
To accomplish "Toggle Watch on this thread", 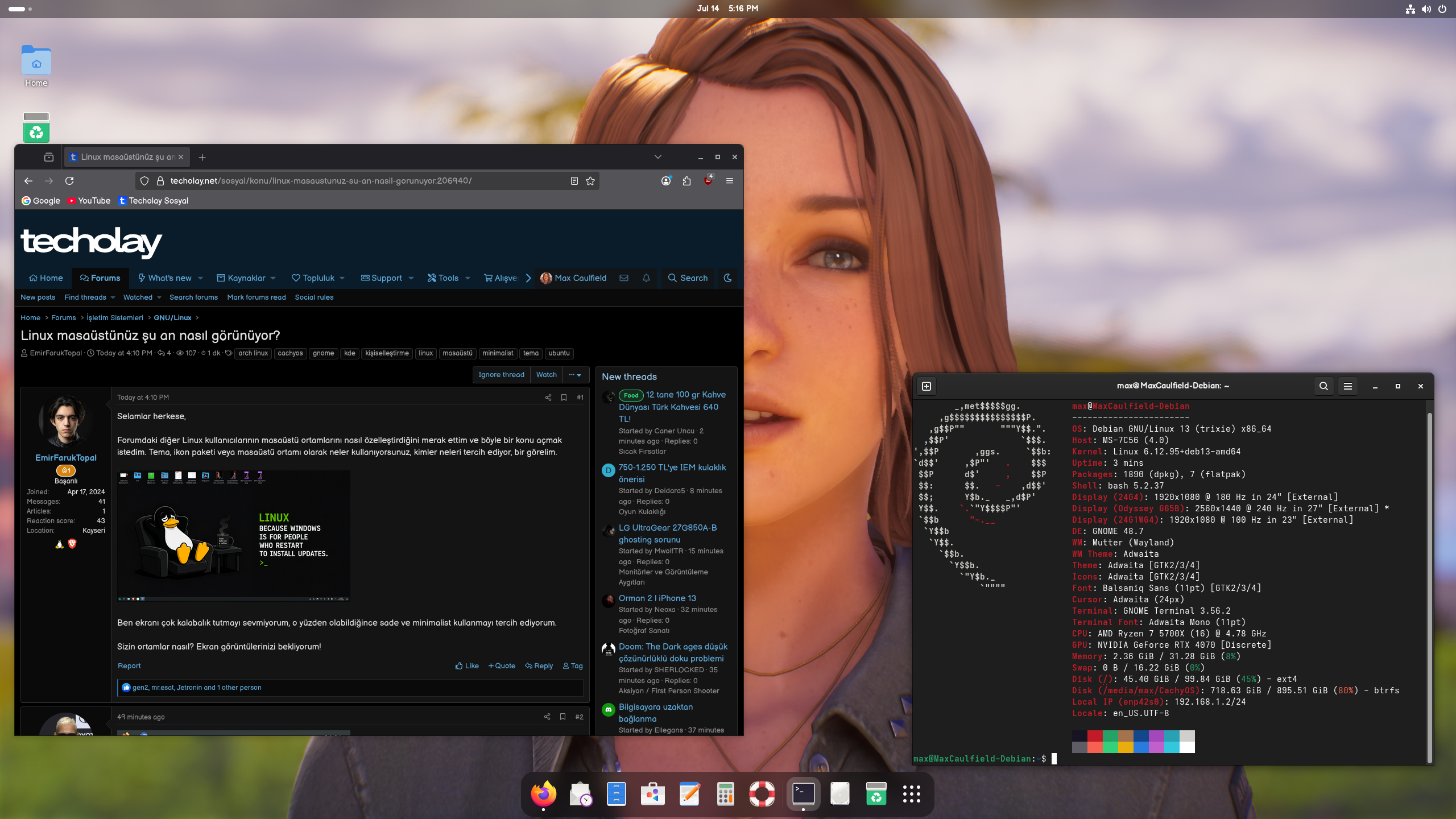I will [547, 375].
